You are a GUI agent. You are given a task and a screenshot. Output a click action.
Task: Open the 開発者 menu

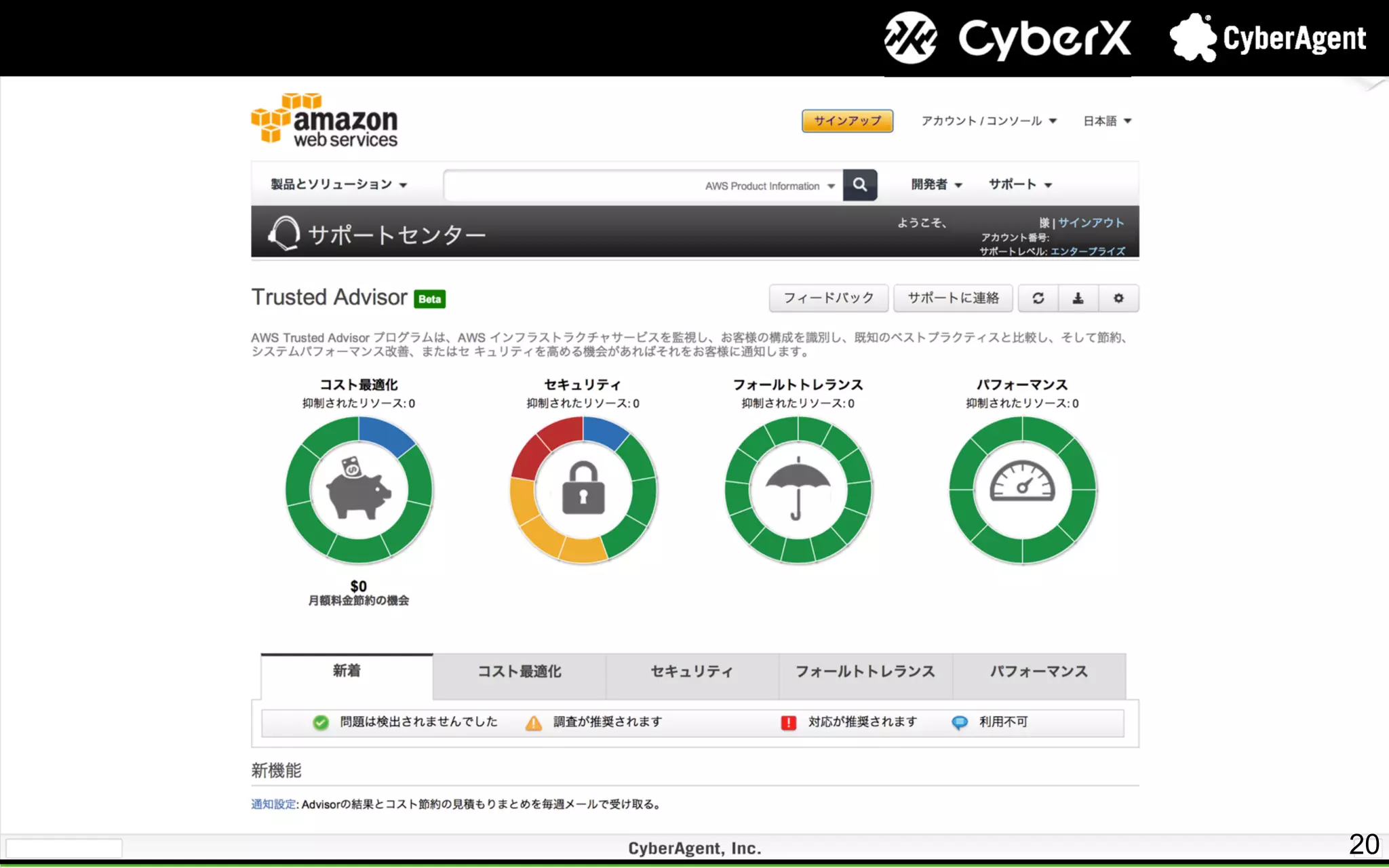point(936,184)
